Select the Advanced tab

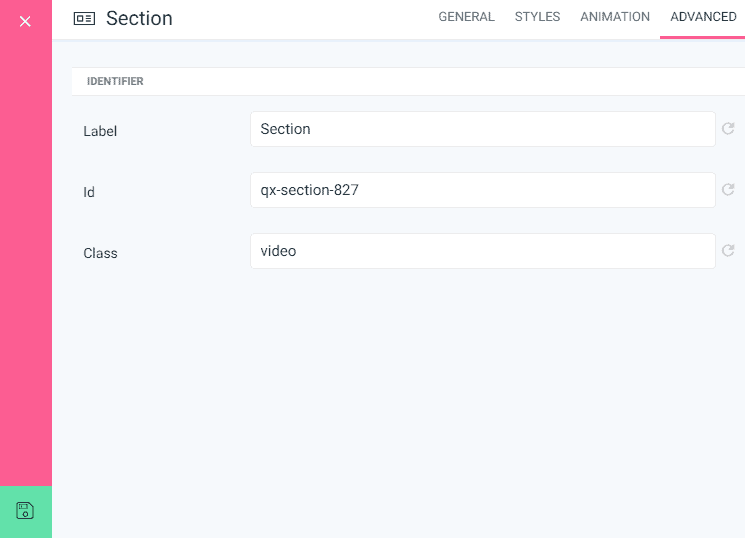point(703,17)
